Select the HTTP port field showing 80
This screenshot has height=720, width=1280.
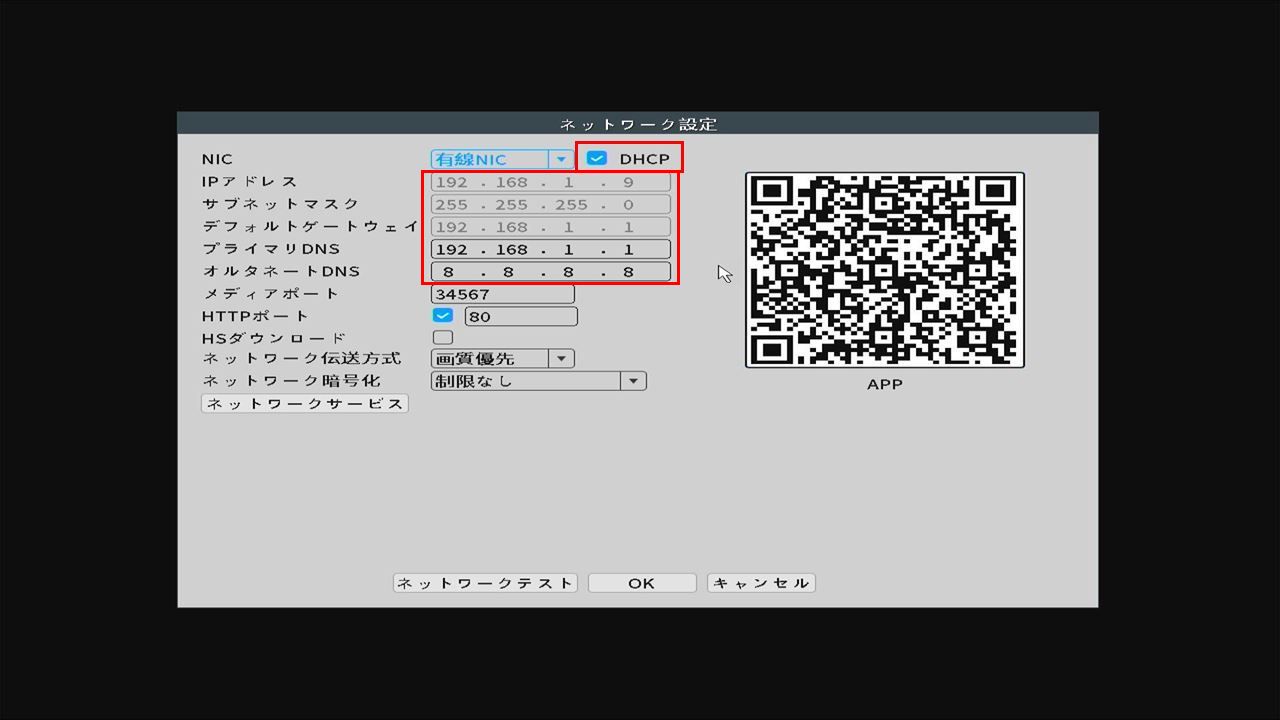[521, 316]
